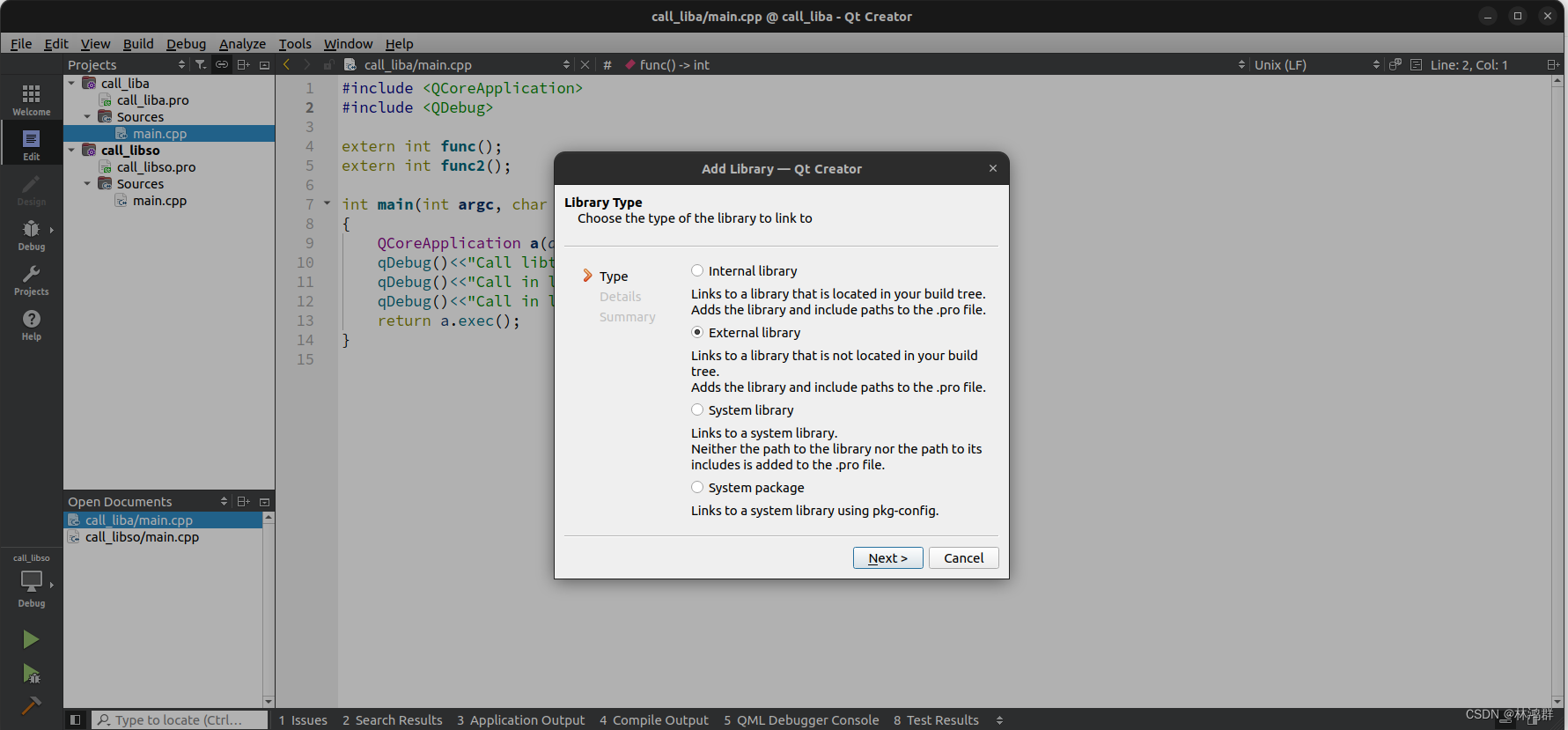
Task: Open the Compile Output pane
Action: 654,720
